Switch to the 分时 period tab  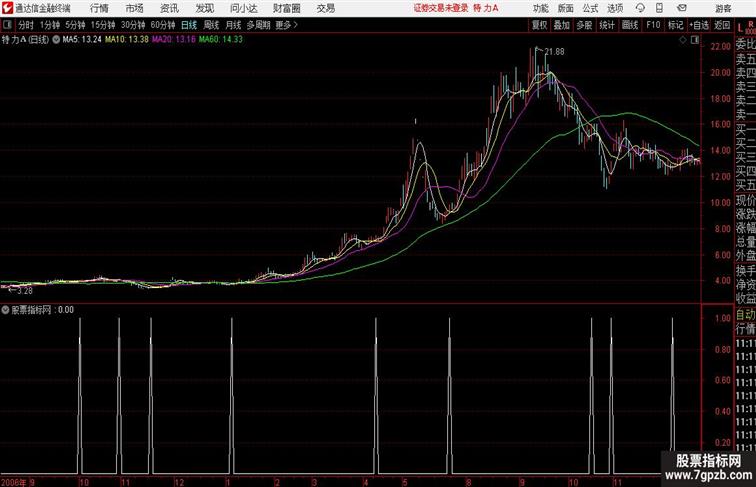pos(26,25)
